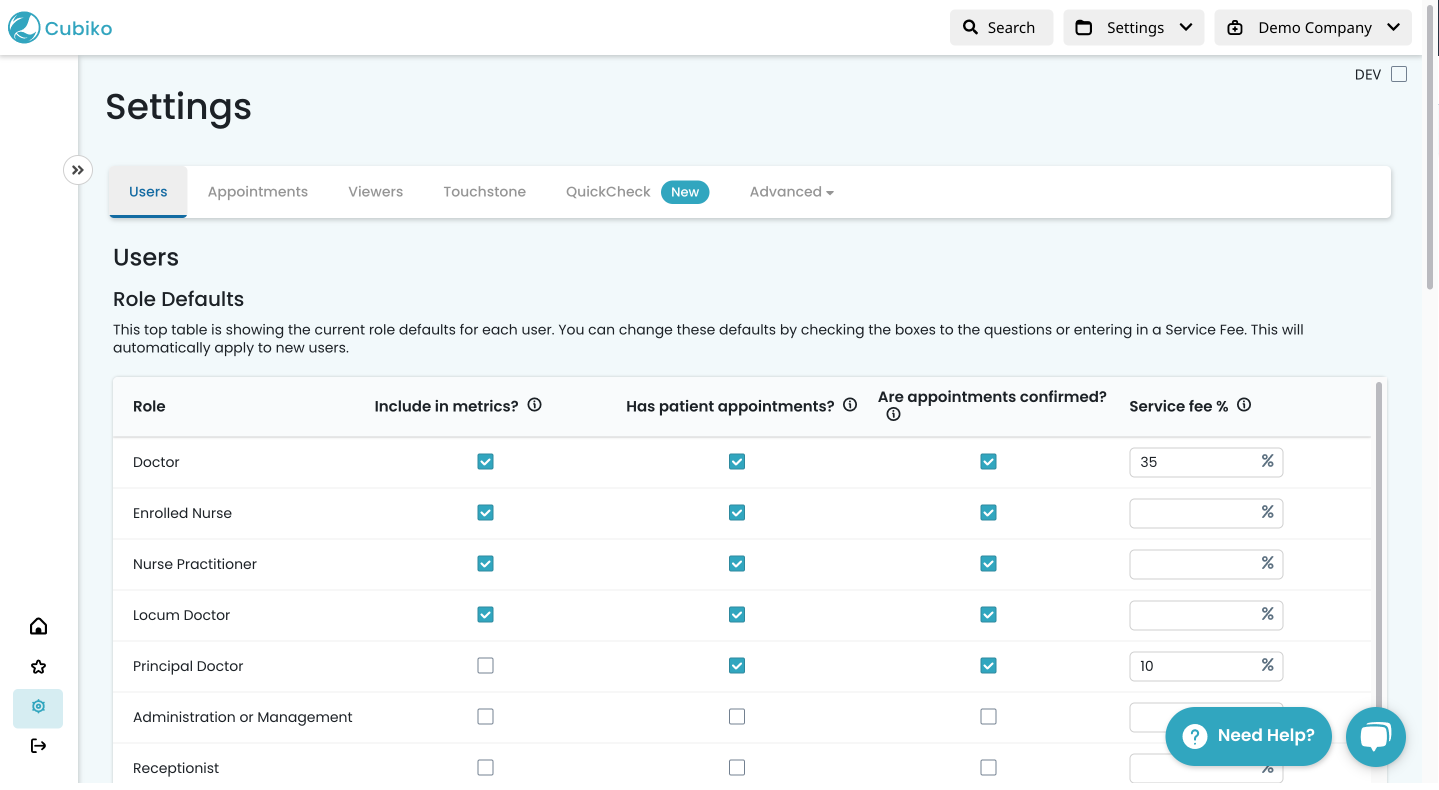Click the log out icon
Screen dimensions: 1439x790
click(x=37, y=745)
